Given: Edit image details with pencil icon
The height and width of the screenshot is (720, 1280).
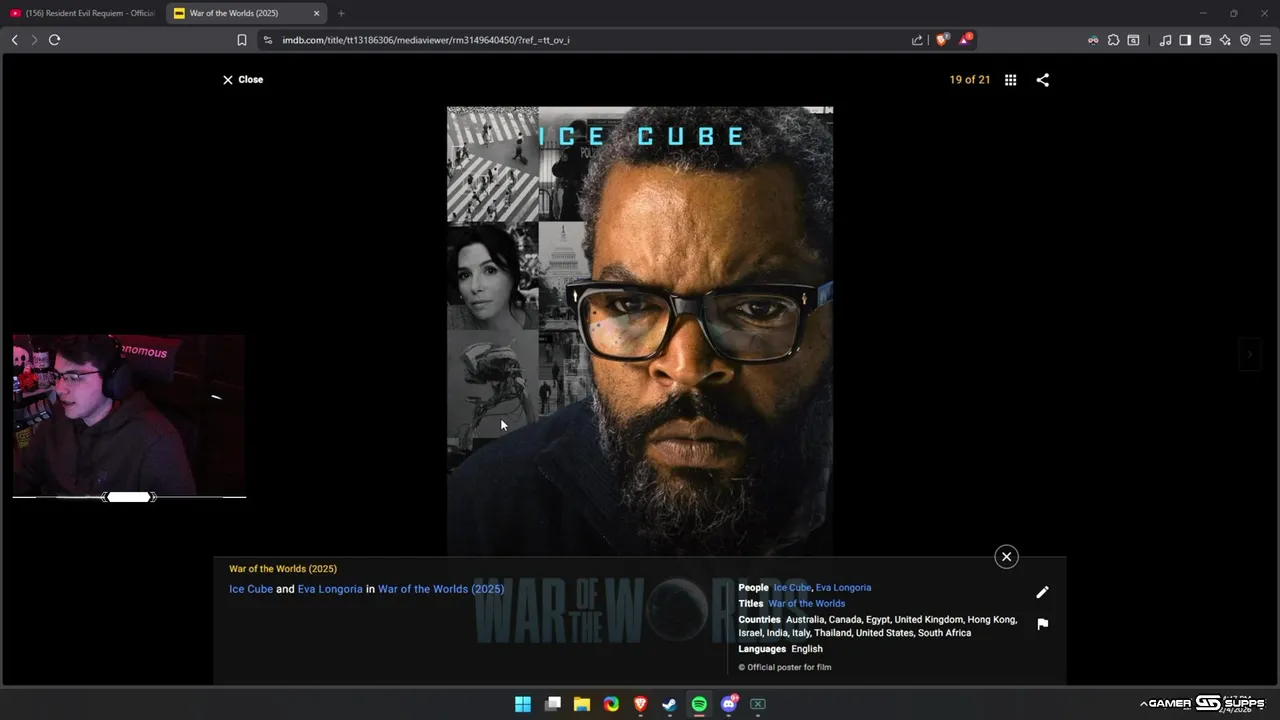Looking at the screenshot, I should 1042,592.
